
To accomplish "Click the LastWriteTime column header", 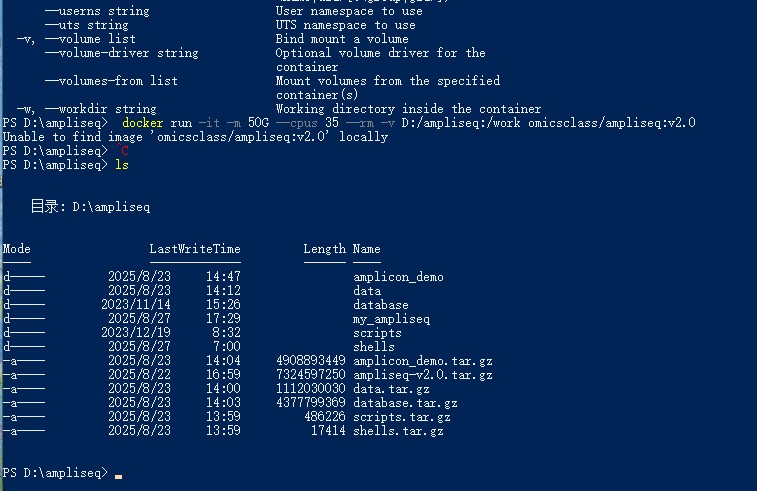I will (195, 249).
